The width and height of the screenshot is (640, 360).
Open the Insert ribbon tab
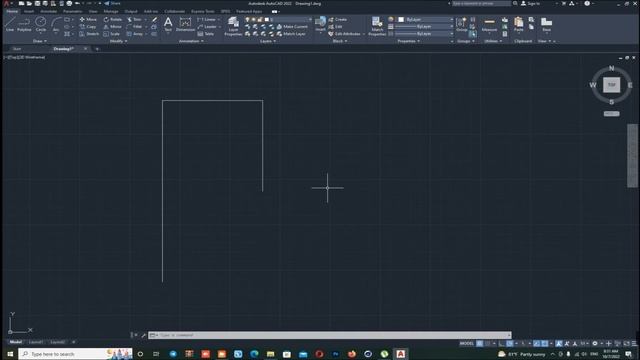[29, 11]
